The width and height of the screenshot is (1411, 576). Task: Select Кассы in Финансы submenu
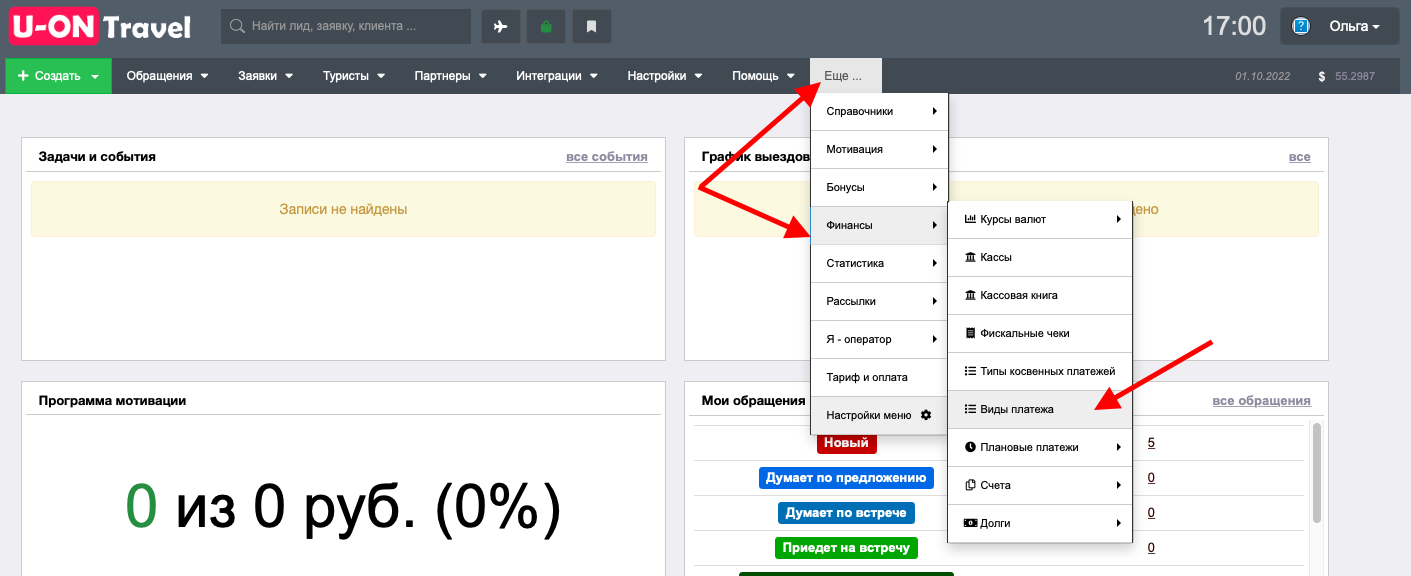1040,257
